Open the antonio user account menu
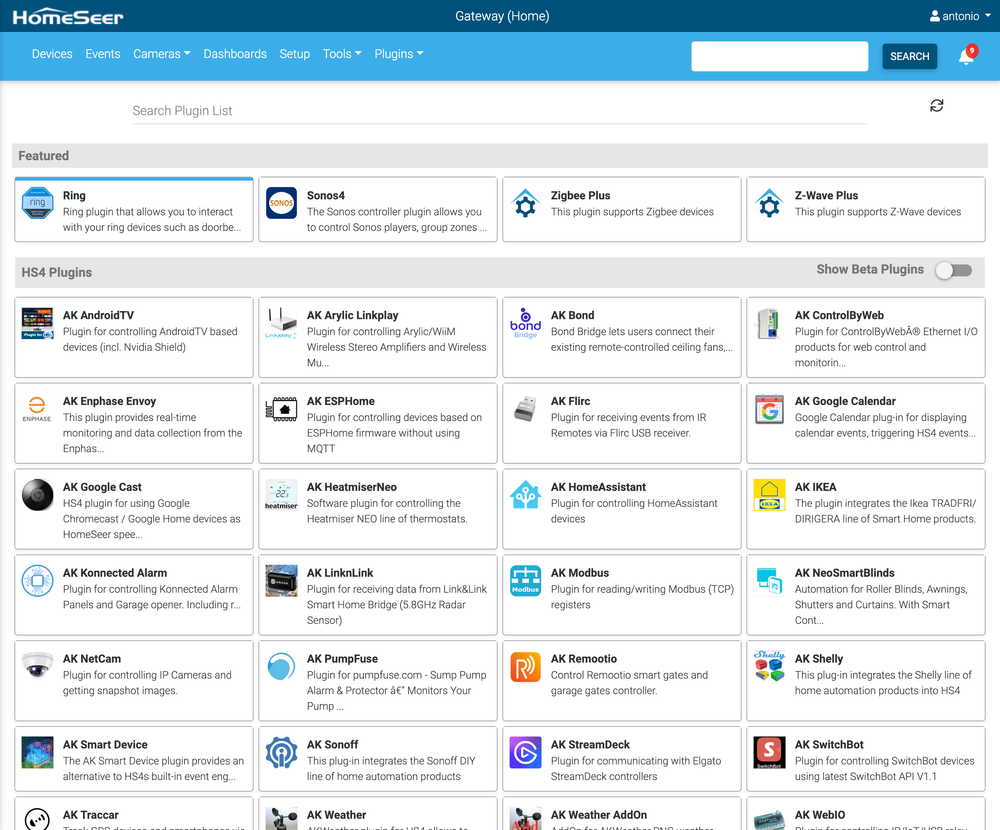1000x830 pixels. point(960,16)
